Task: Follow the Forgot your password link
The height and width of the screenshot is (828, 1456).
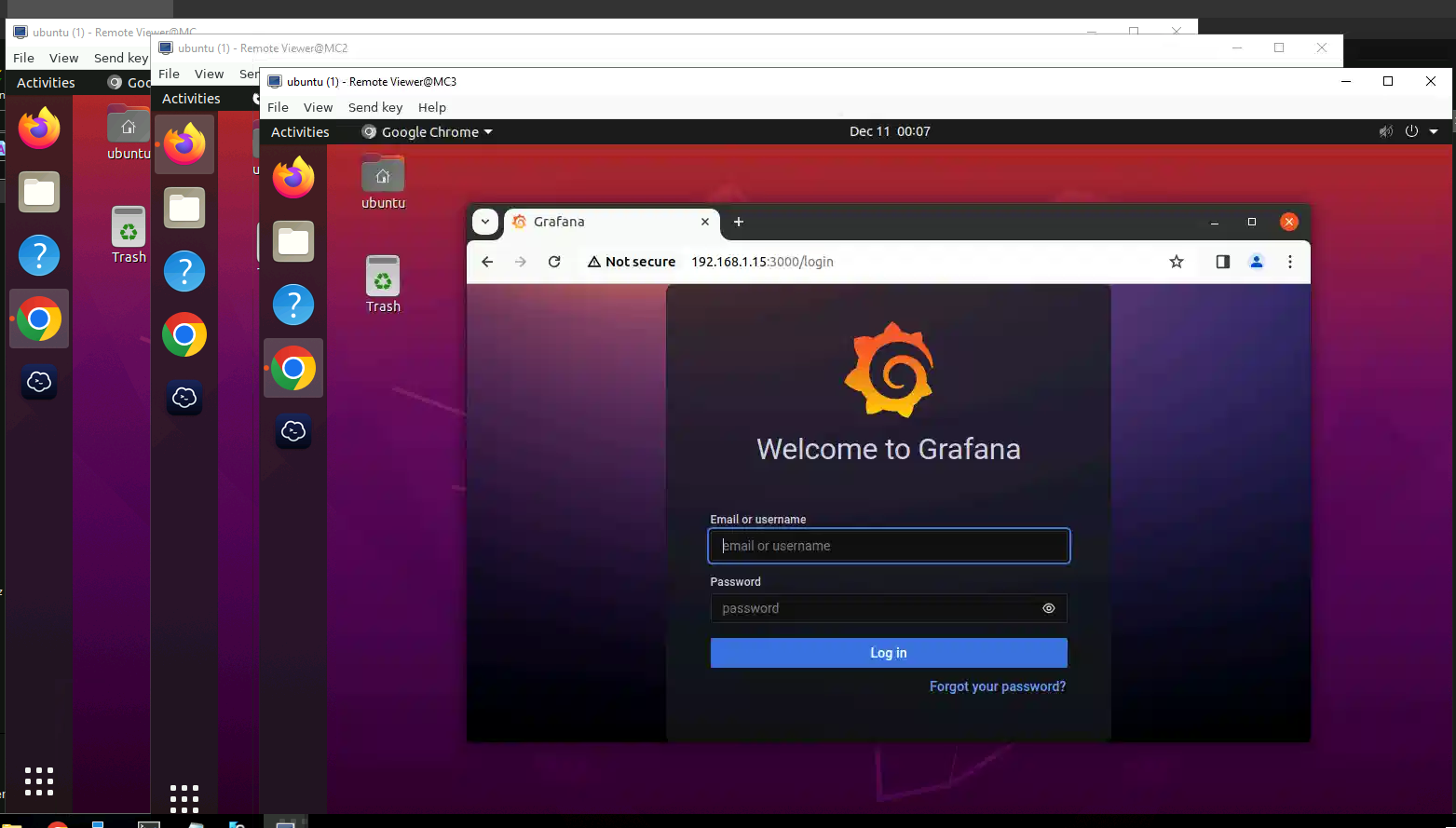Action: pyautogui.click(x=998, y=686)
